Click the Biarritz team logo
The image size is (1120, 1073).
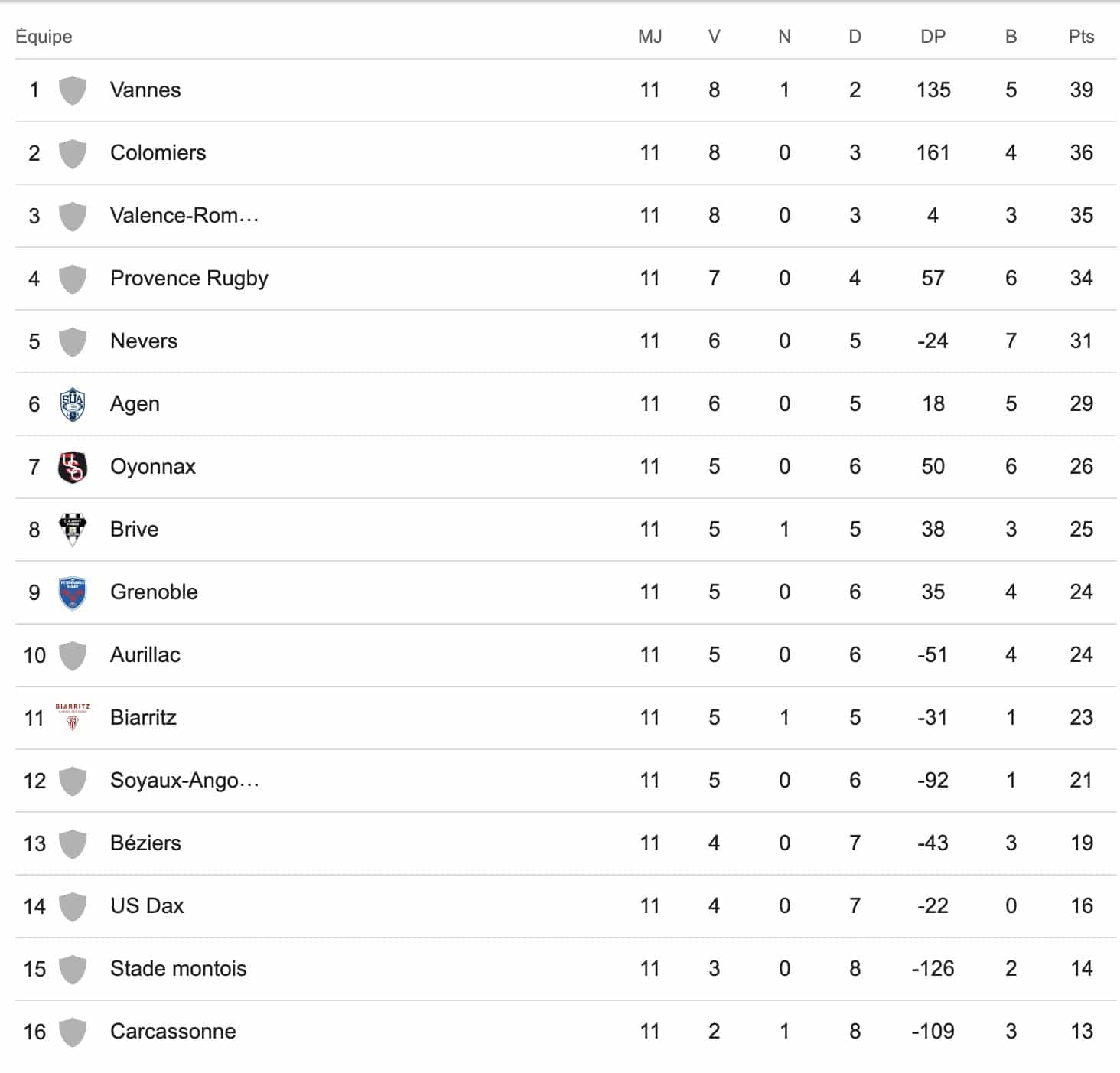tap(73, 717)
